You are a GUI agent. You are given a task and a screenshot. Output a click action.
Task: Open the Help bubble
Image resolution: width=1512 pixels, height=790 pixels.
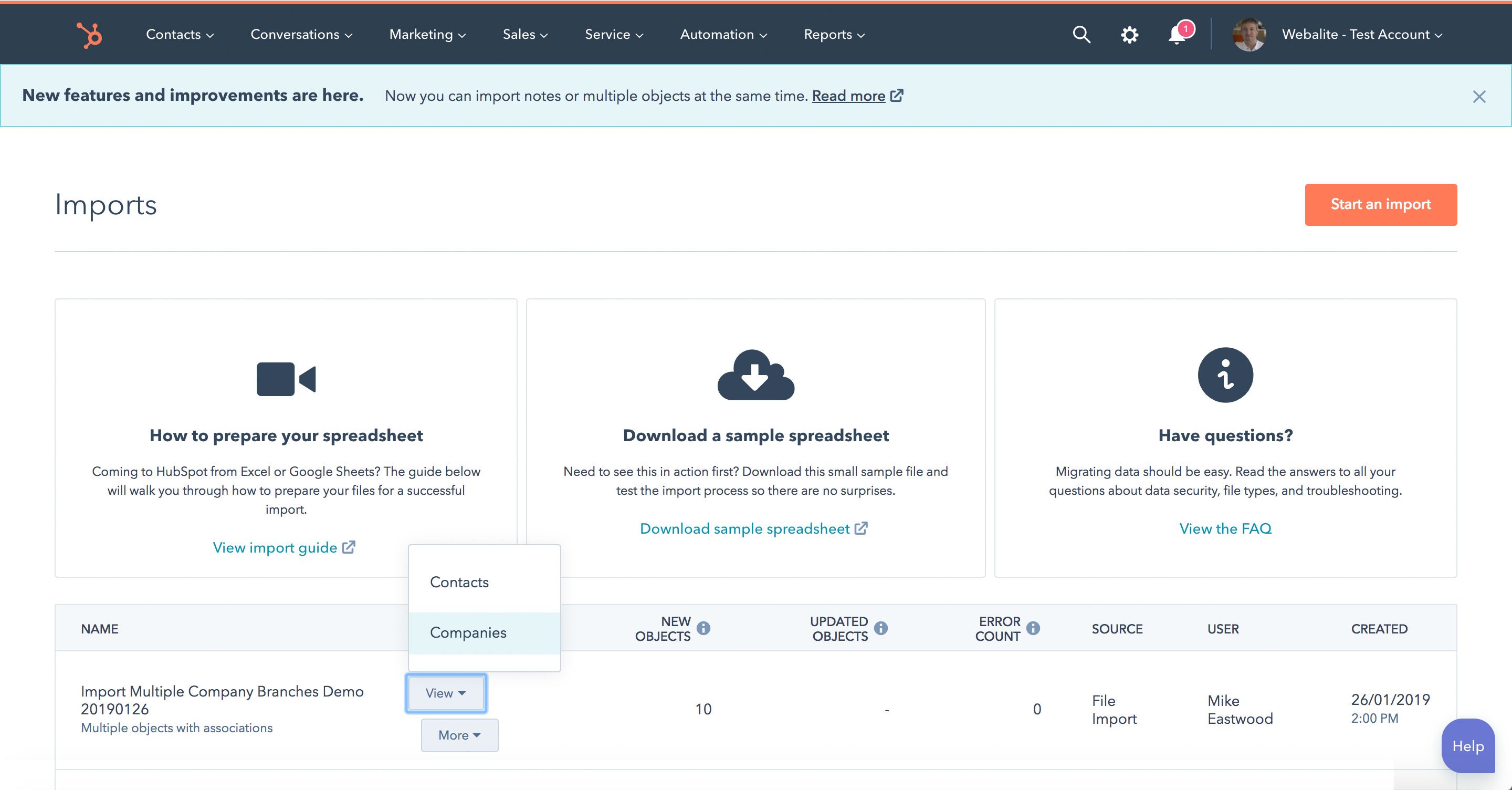(x=1468, y=746)
